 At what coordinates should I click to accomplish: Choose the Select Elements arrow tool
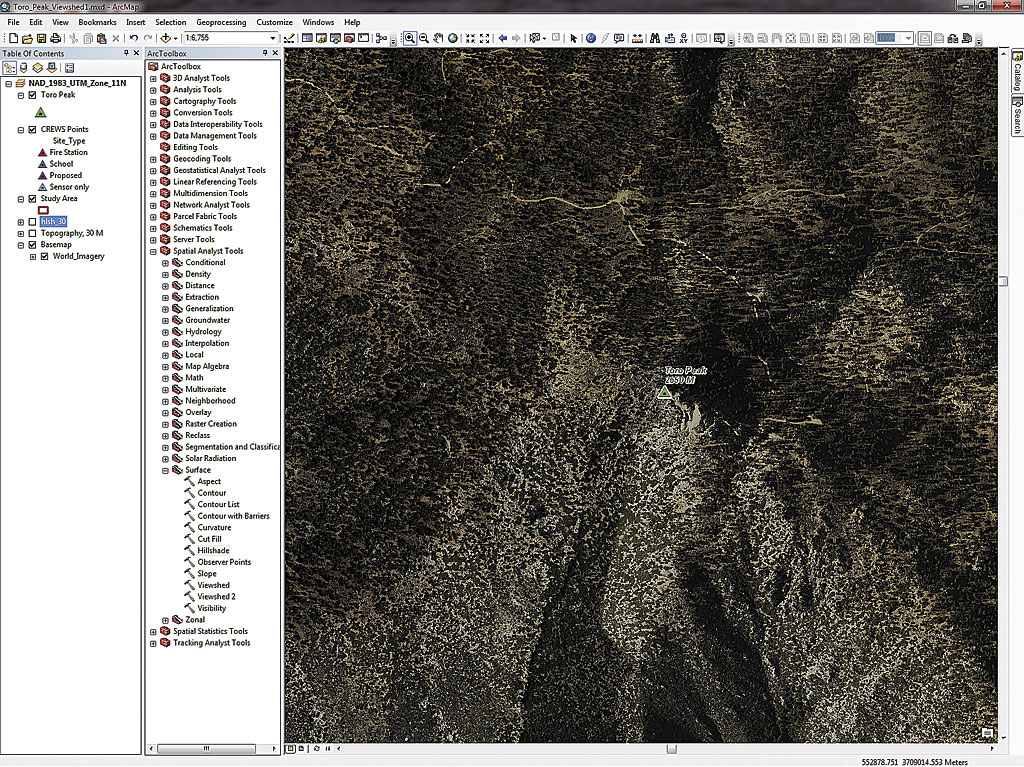click(x=573, y=39)
